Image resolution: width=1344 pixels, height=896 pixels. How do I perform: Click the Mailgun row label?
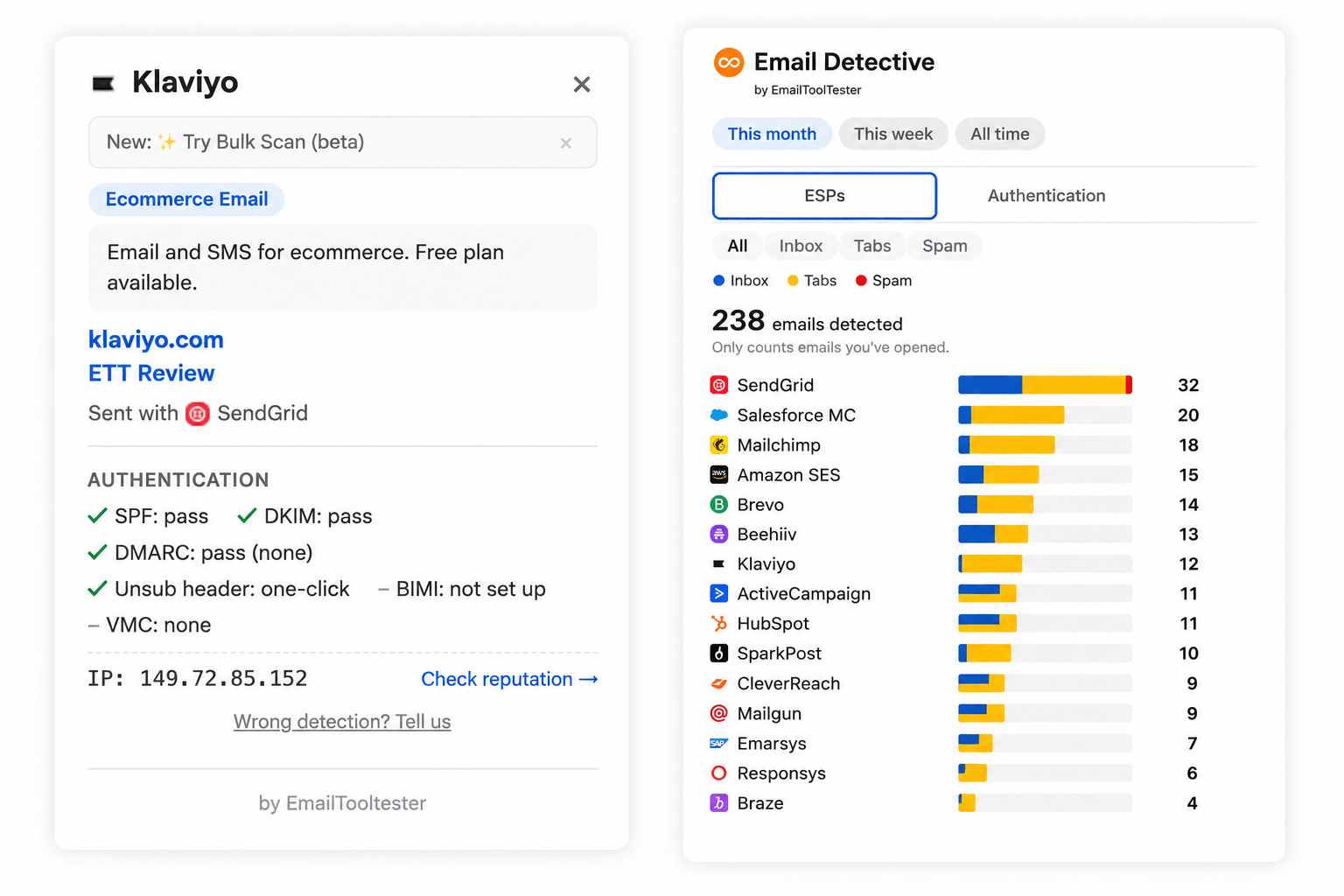769,714
